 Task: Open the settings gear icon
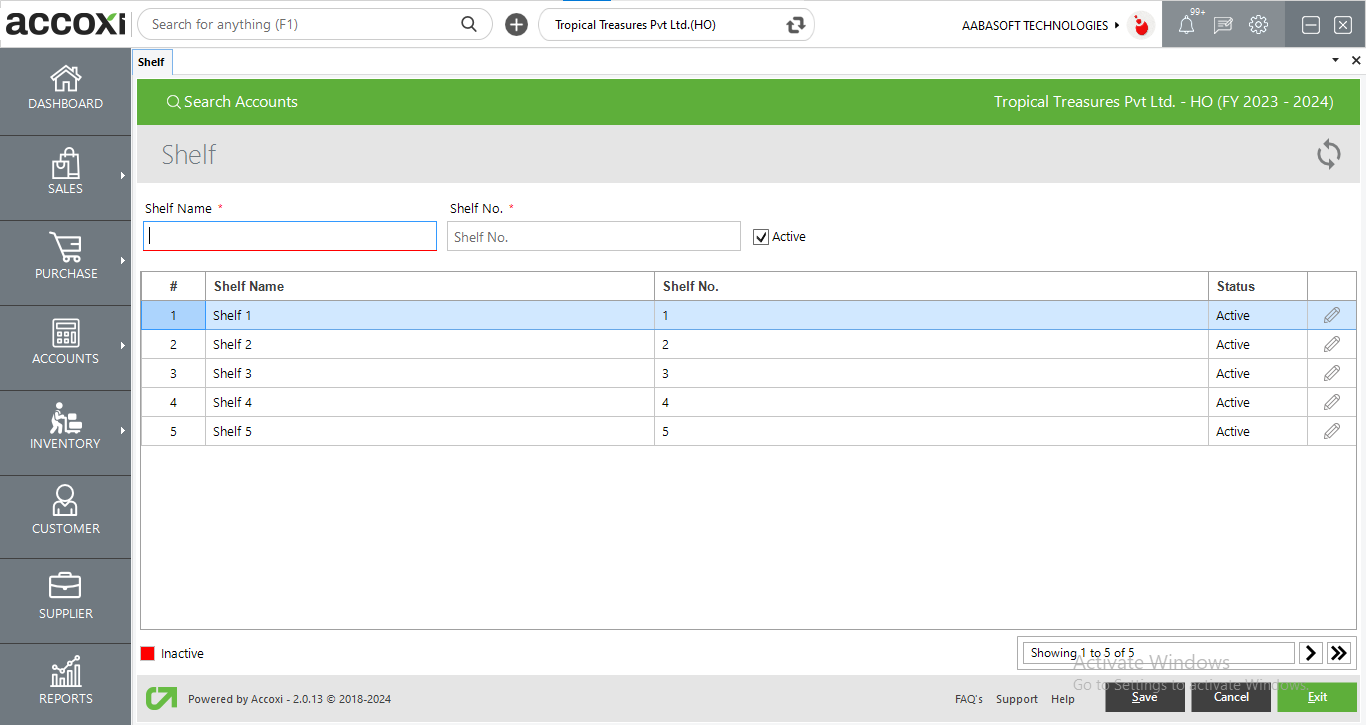1259,25
